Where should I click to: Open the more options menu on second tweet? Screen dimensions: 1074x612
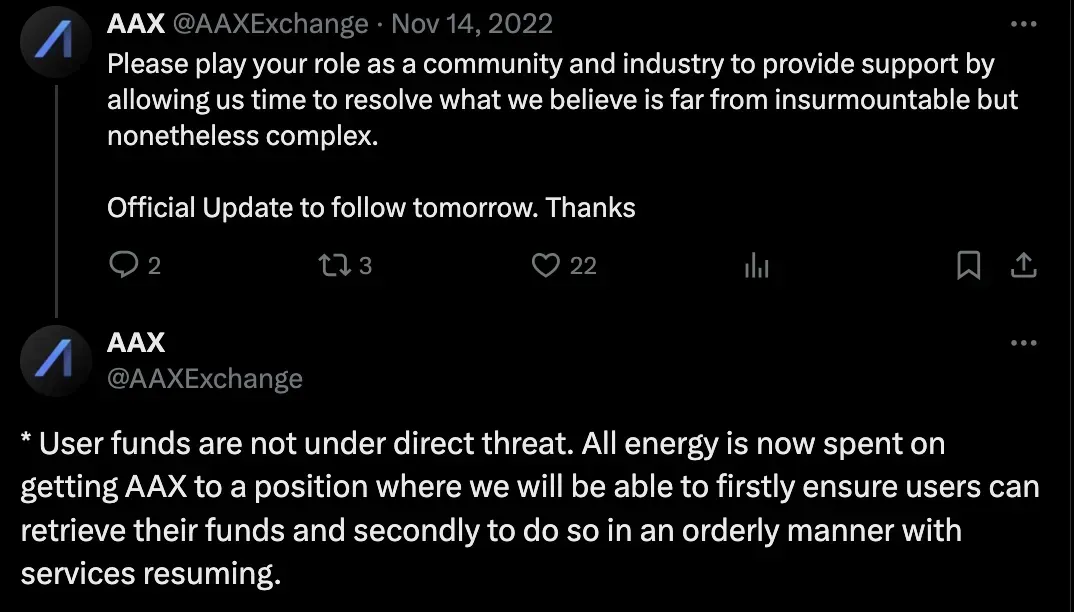1023,343
